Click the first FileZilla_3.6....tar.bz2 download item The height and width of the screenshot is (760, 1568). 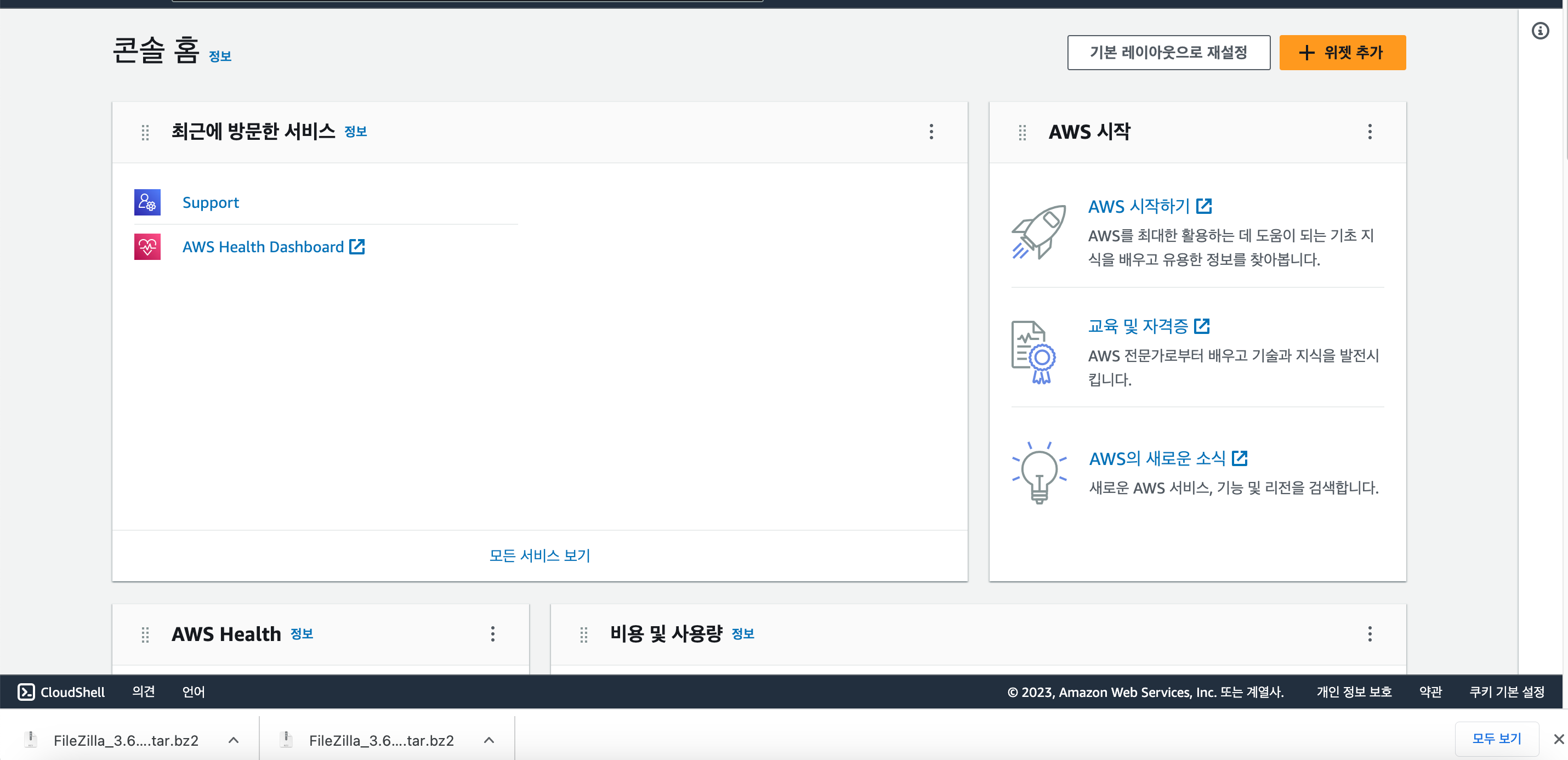tap(126, 740)
